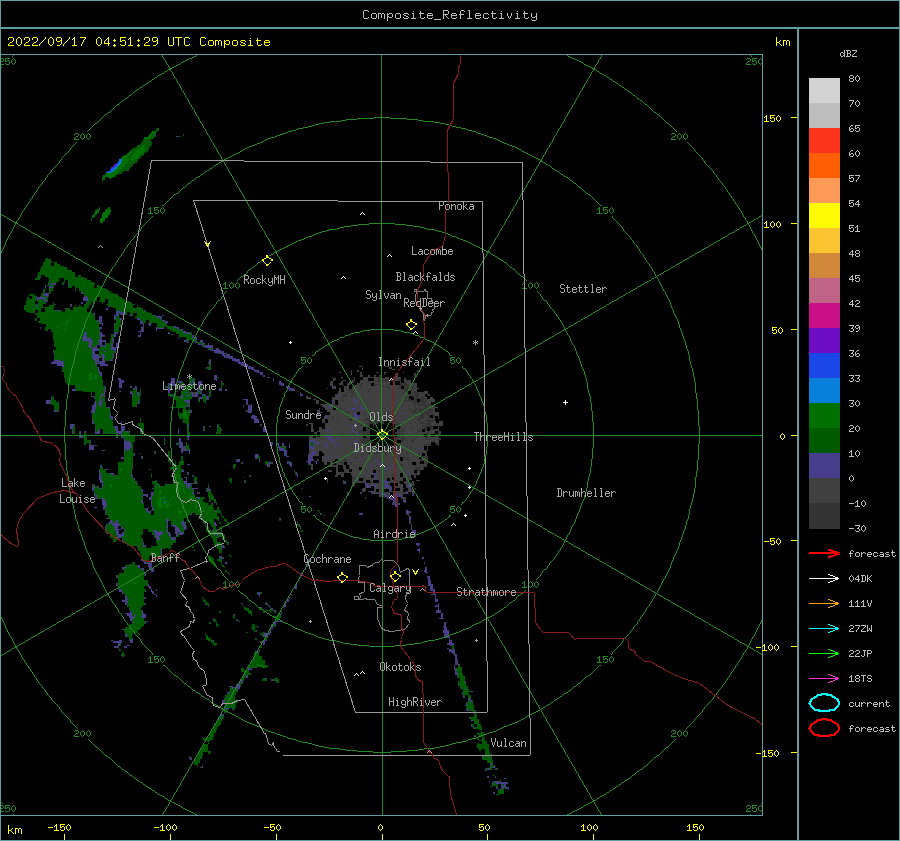Click the Sundre city label
900x841 pixels.
point(303,414)
